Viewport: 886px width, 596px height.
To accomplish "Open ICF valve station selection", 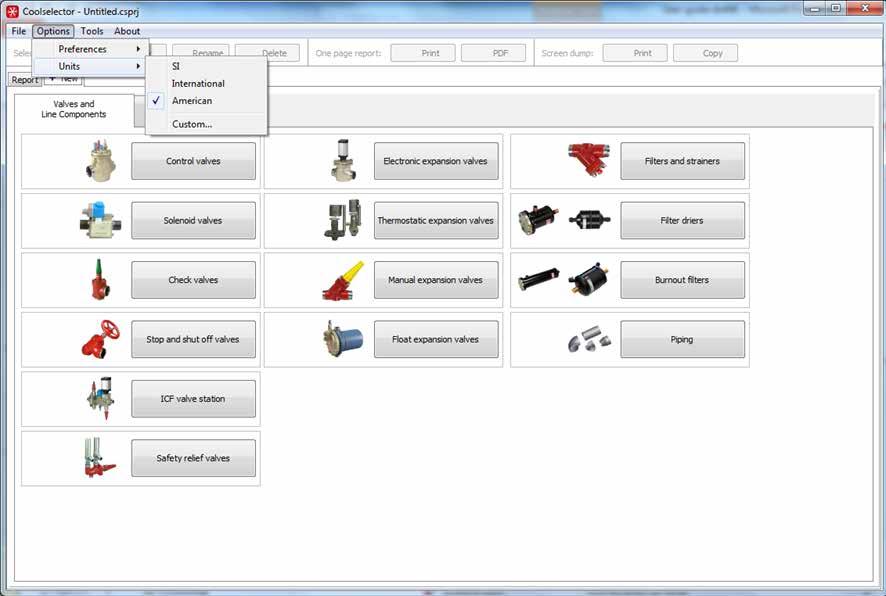I will click(193, 398).
